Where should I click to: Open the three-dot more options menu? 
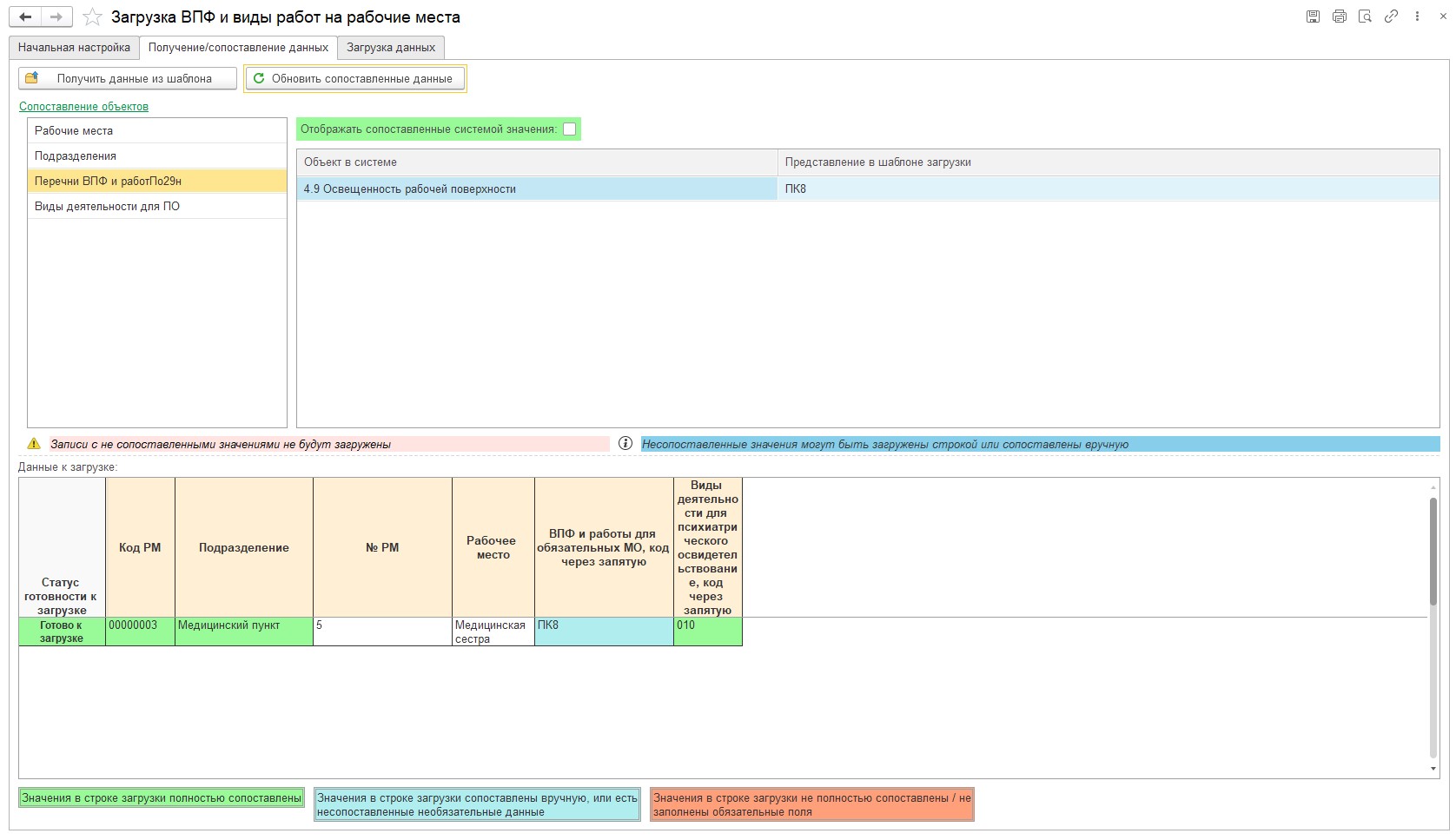[x=1417, y=17]
